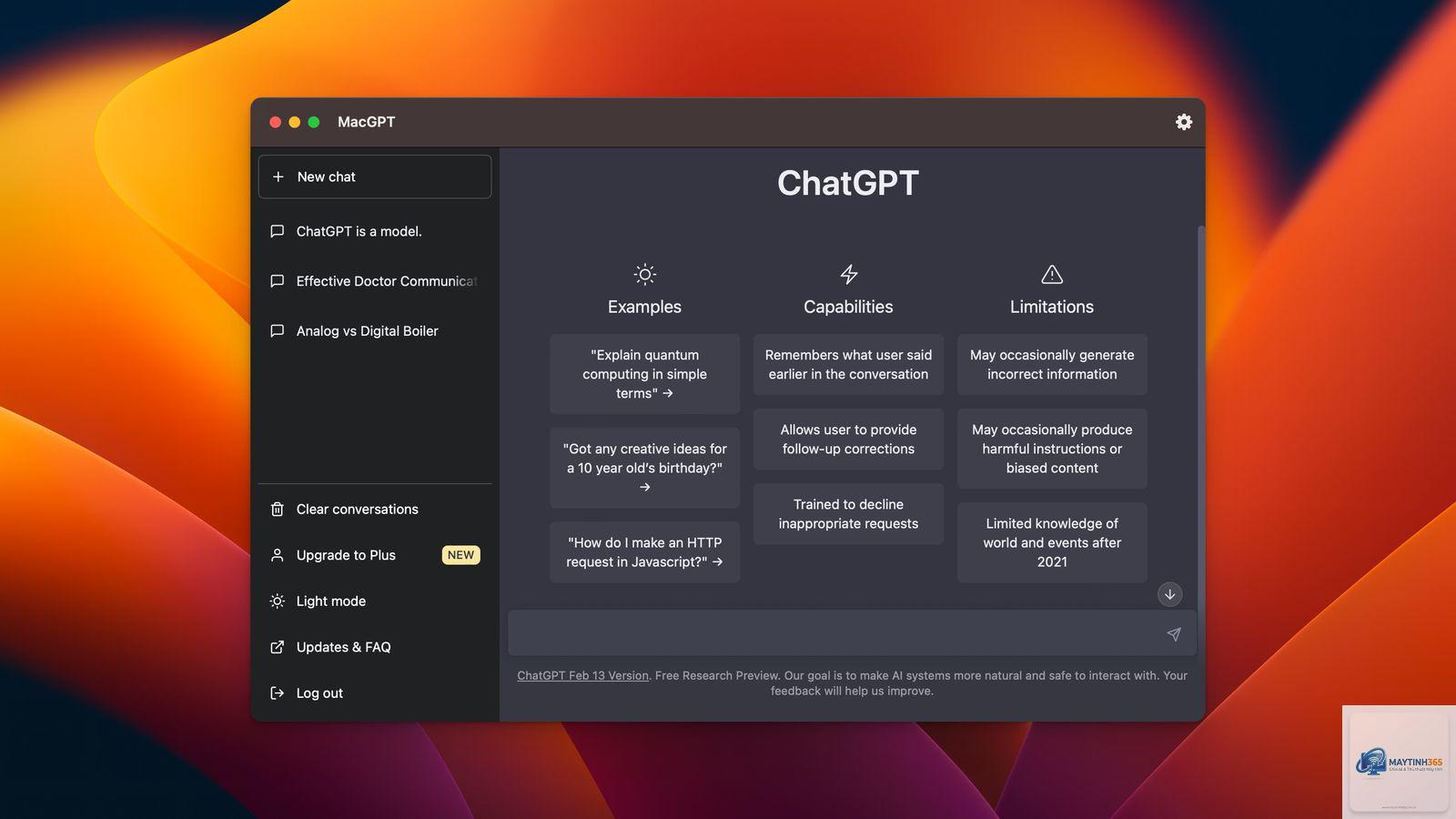The image size is (1456, 819).
Task: Click the external link icon for Updates & FAQ
Action: (x=278, y=647)
